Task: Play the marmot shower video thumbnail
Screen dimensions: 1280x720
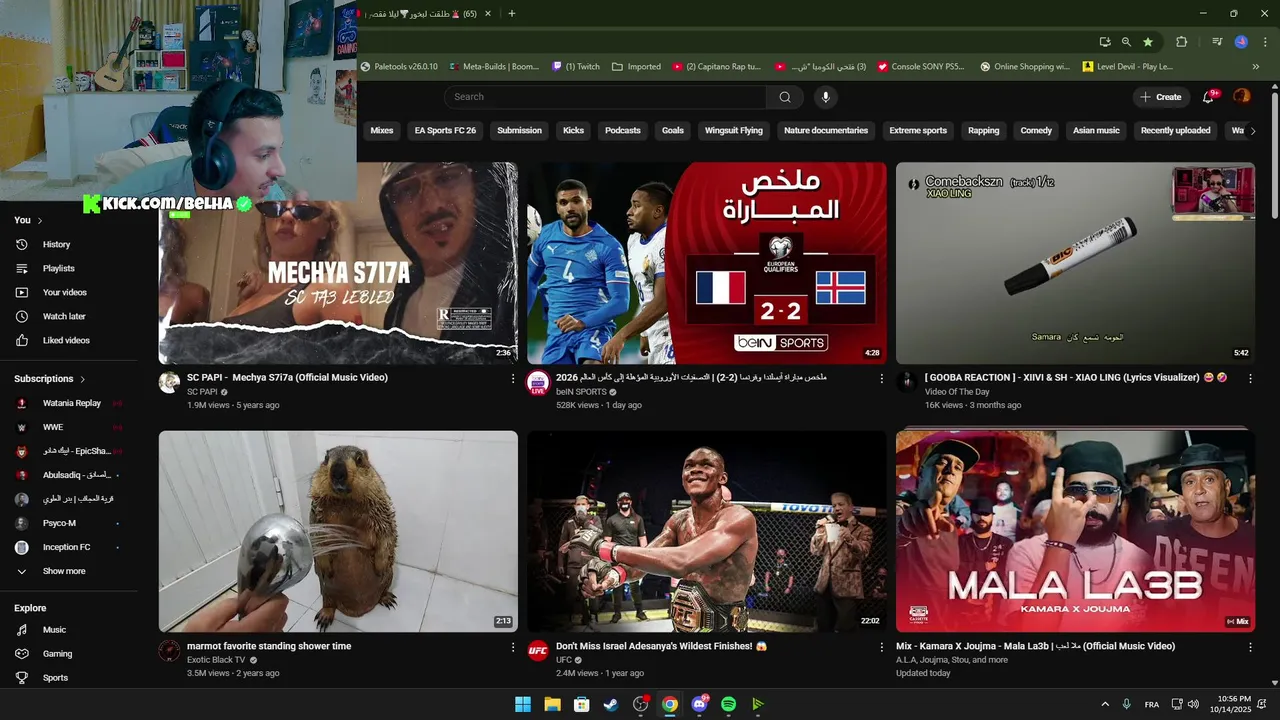Action: point(338,531)
